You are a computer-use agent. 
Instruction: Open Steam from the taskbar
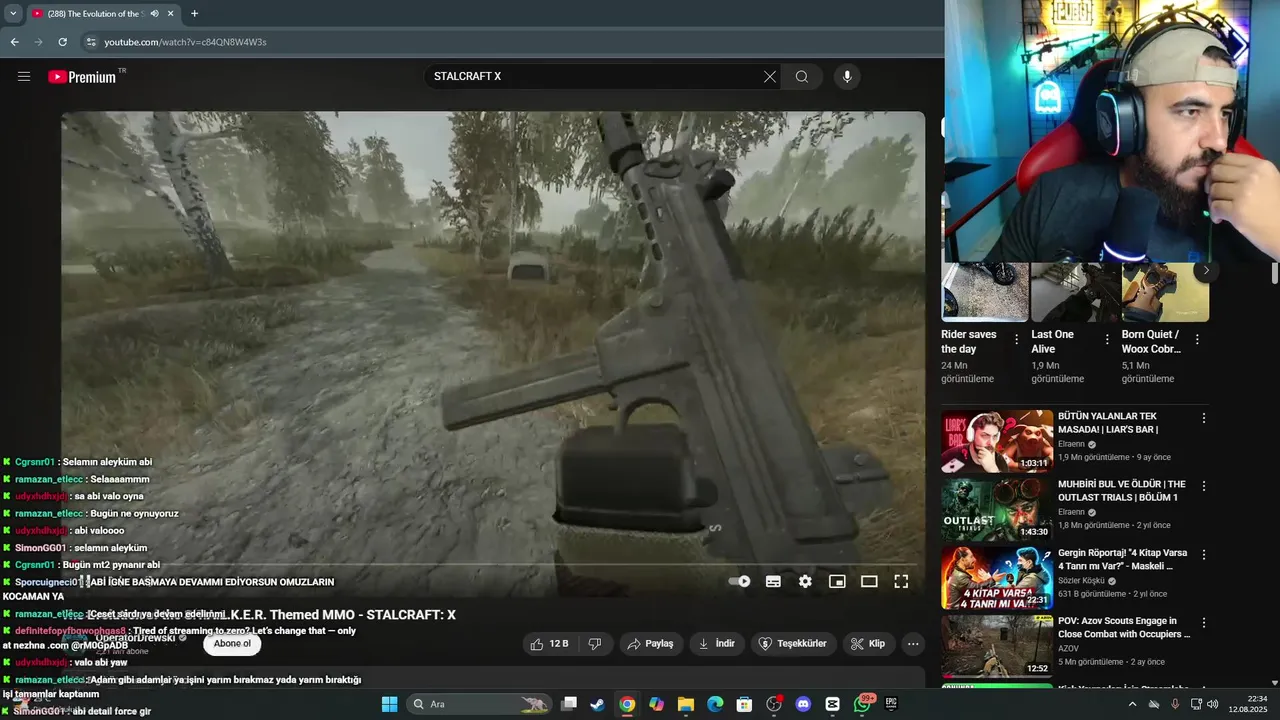point(597,704)
